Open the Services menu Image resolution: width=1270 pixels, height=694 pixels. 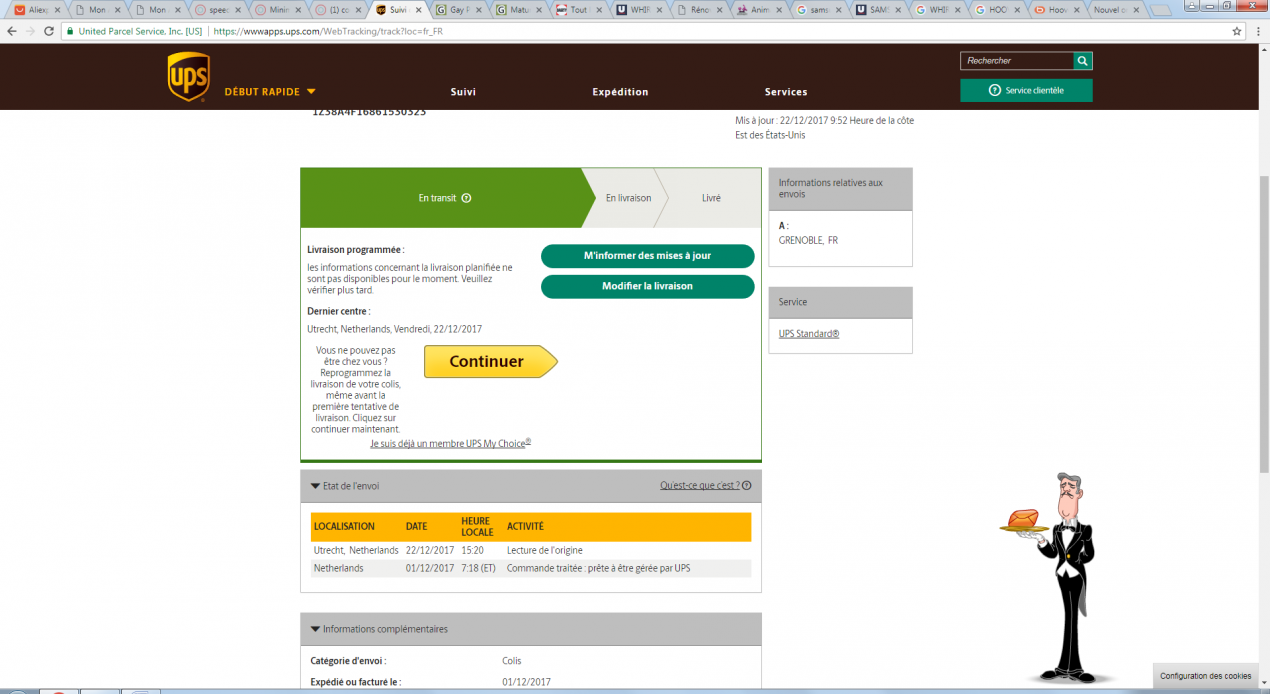(x=786, y=92)
